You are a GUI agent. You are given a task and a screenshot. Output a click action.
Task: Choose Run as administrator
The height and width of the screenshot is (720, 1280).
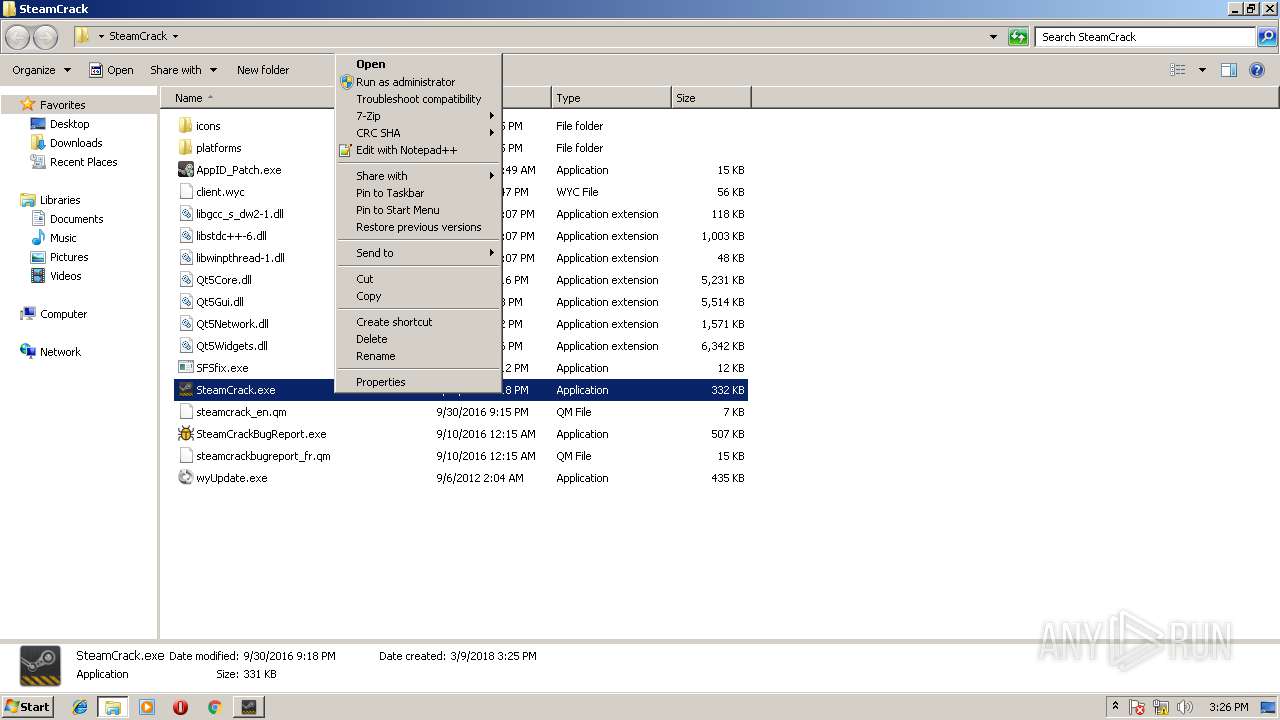tap(418, 82)
